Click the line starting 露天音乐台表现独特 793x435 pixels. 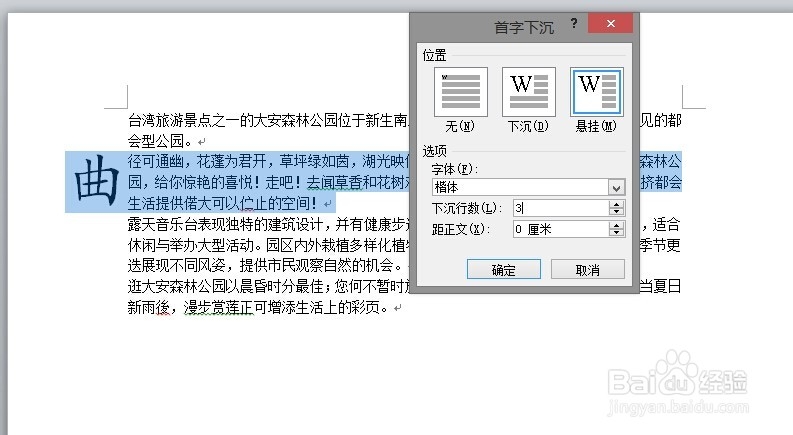[268, 224]
